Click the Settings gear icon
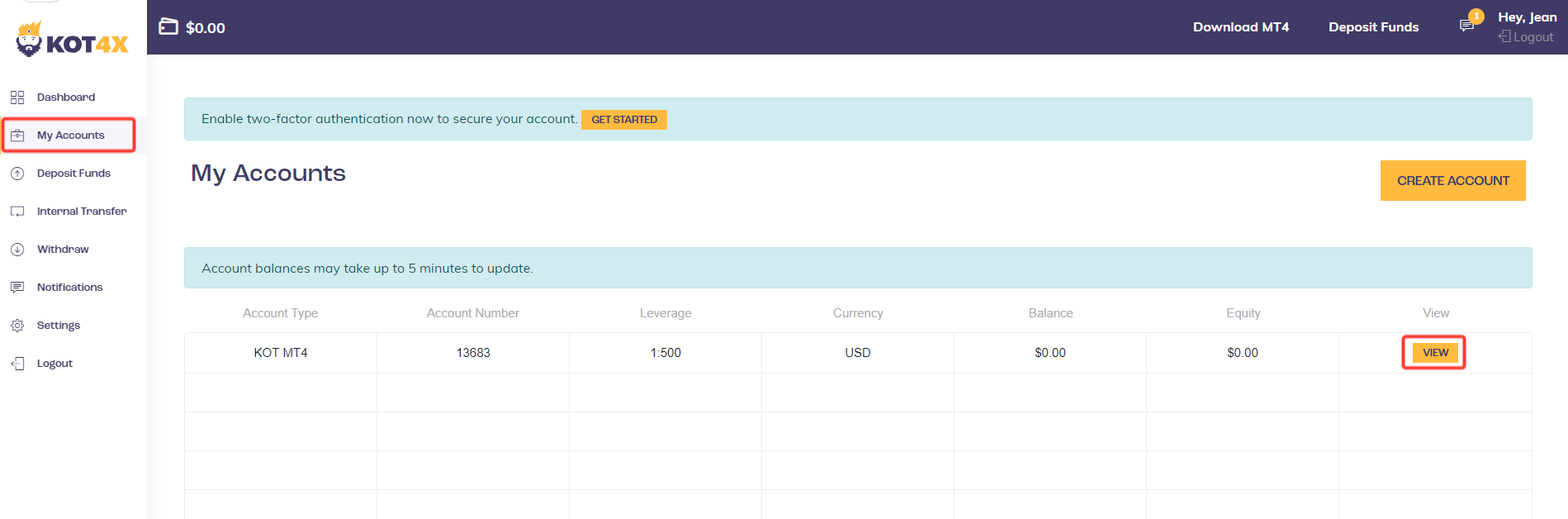The height and width of the screenshot is (519, 1568). [x=17, y=326]
